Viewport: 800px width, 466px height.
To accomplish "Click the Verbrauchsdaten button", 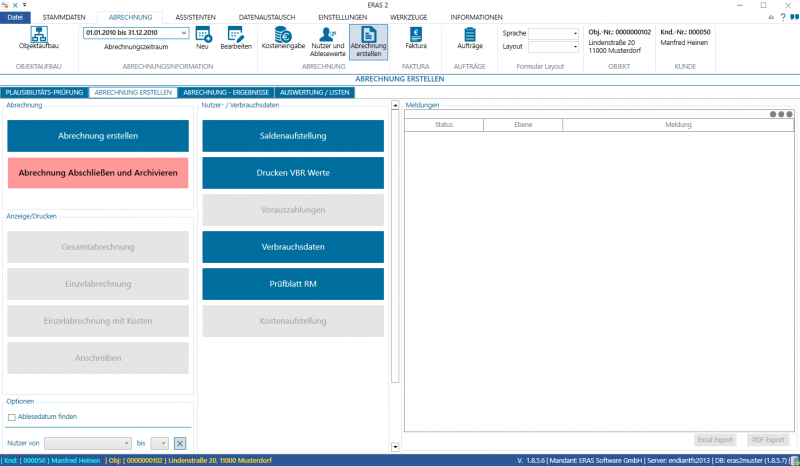I will tap(293, 247).
